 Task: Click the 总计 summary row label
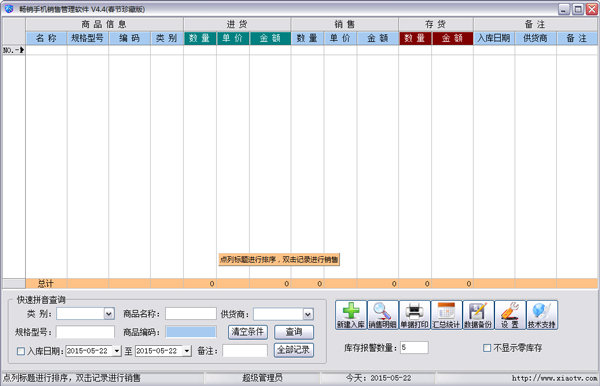coord(46,283)
